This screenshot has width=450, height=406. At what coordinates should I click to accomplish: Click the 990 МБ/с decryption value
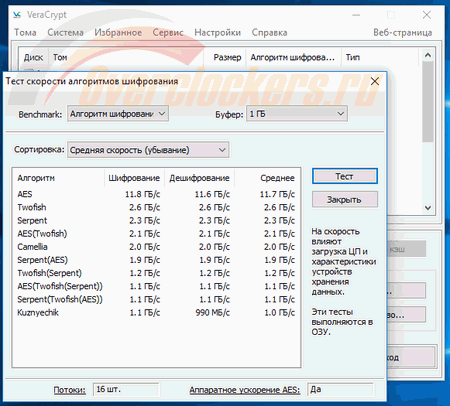[213, 313]
